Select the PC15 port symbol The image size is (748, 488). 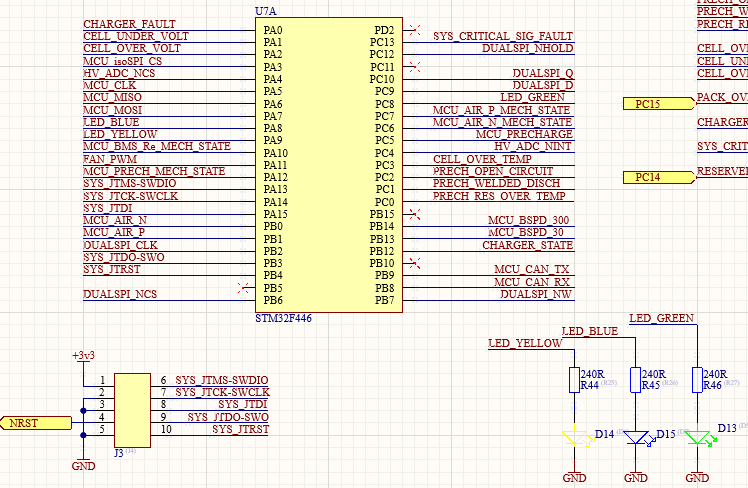point(659,104)
